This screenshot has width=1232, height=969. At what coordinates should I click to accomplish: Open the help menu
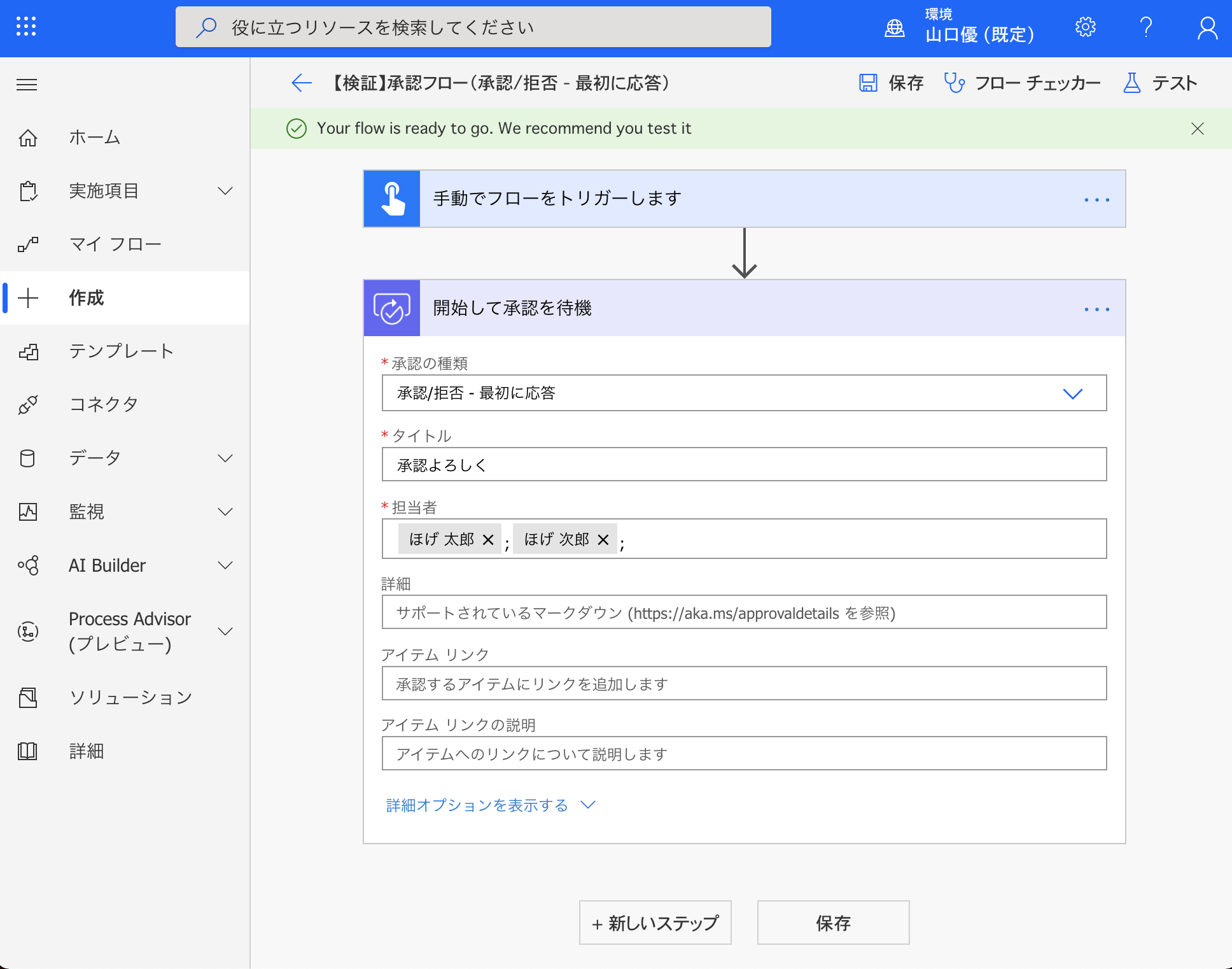tap(1147, 27)
